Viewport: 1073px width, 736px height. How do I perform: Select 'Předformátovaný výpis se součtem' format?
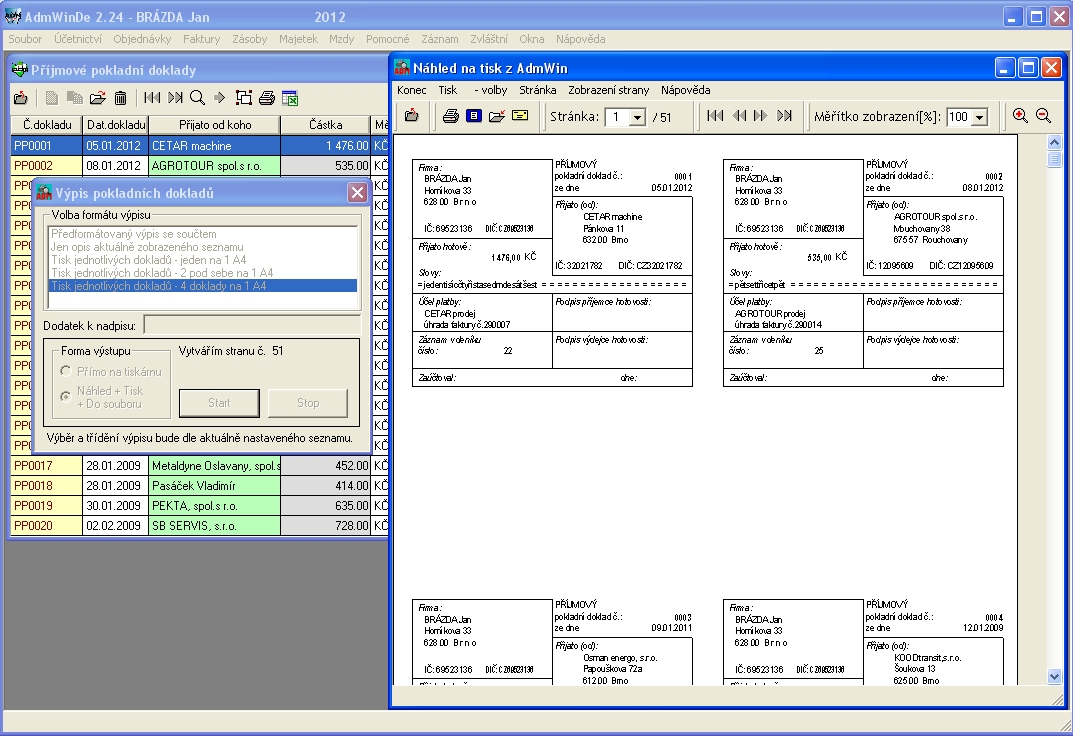[203, 234]
